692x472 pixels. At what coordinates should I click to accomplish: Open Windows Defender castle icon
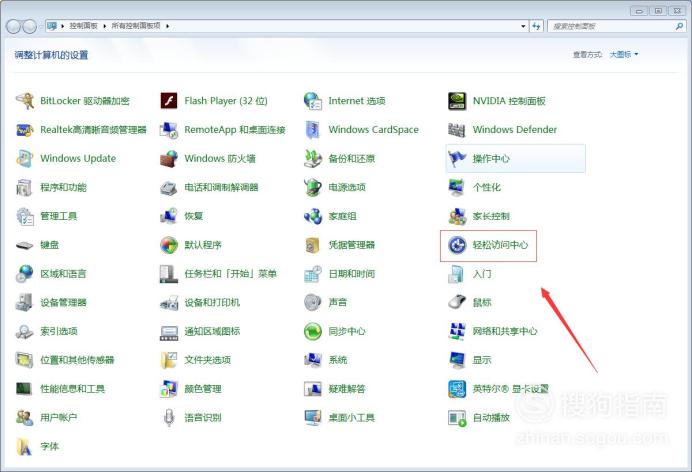[457, 130]
